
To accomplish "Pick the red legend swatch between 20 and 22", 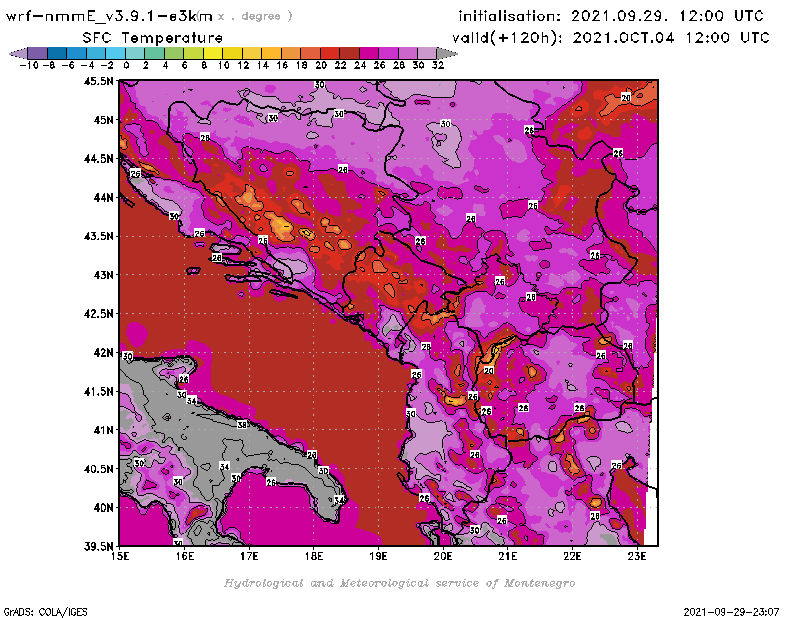I will point(329,54).
